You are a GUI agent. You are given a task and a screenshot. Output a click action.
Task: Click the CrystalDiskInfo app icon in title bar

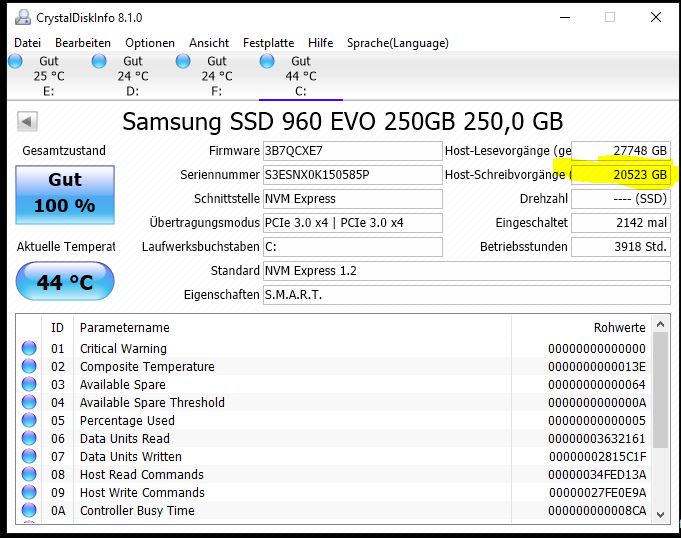tap(23, 17)
